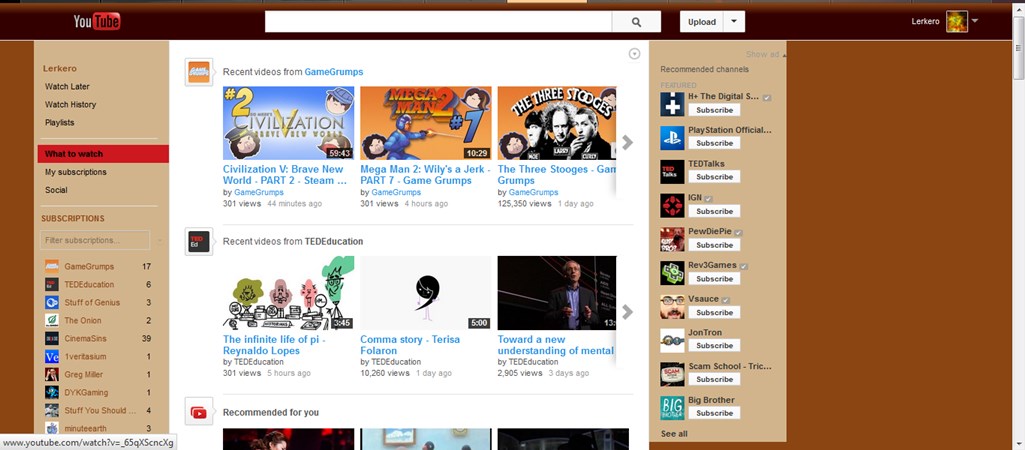Screen dimensions: 1025x450
Task: Subscribe to IGN
Action: pos(714,211)
